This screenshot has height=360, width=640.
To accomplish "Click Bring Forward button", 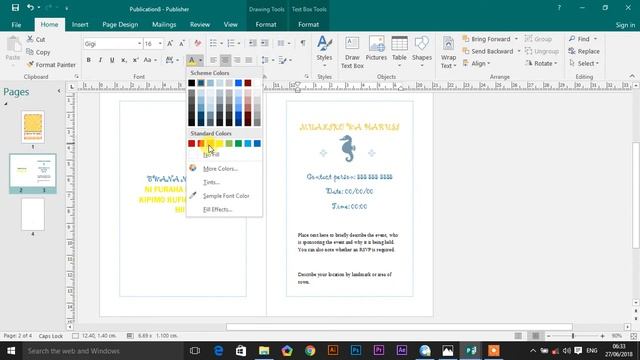I will coord(486,39).
